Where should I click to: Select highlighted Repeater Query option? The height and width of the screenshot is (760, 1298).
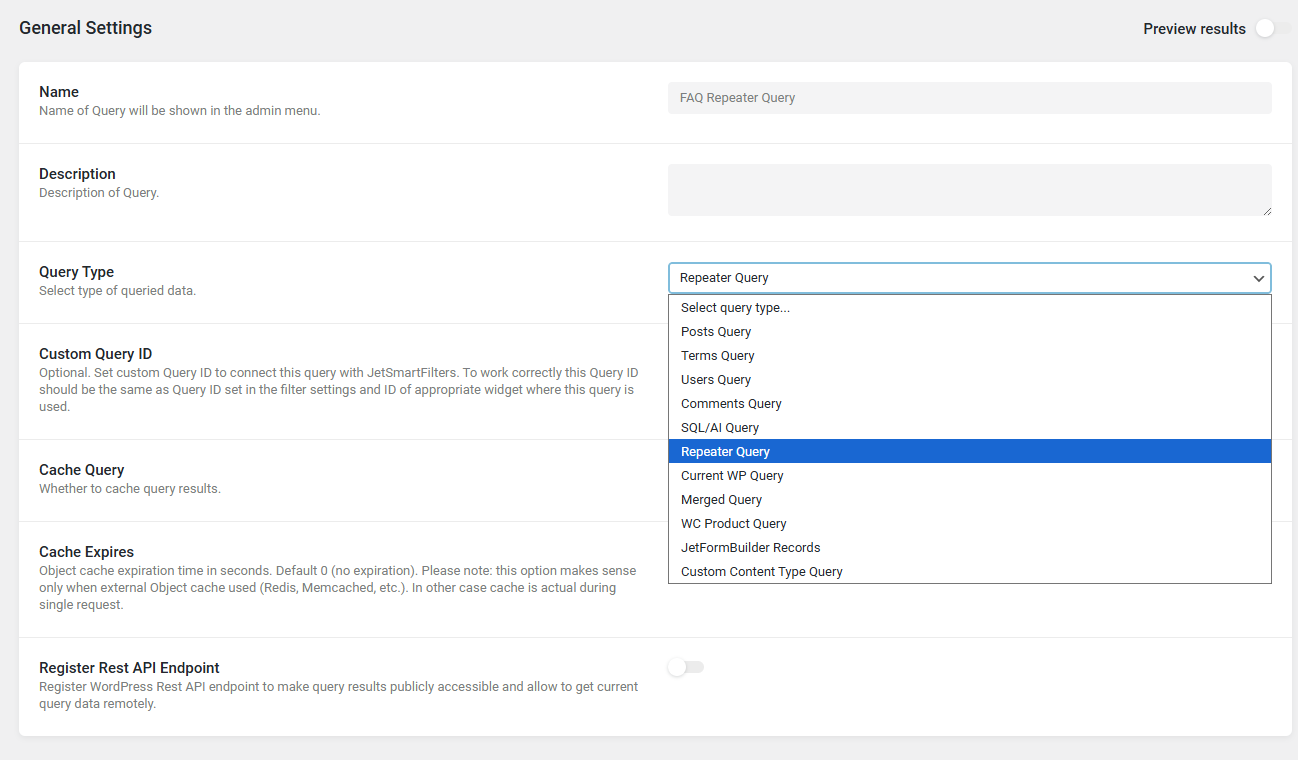(725, 452)
